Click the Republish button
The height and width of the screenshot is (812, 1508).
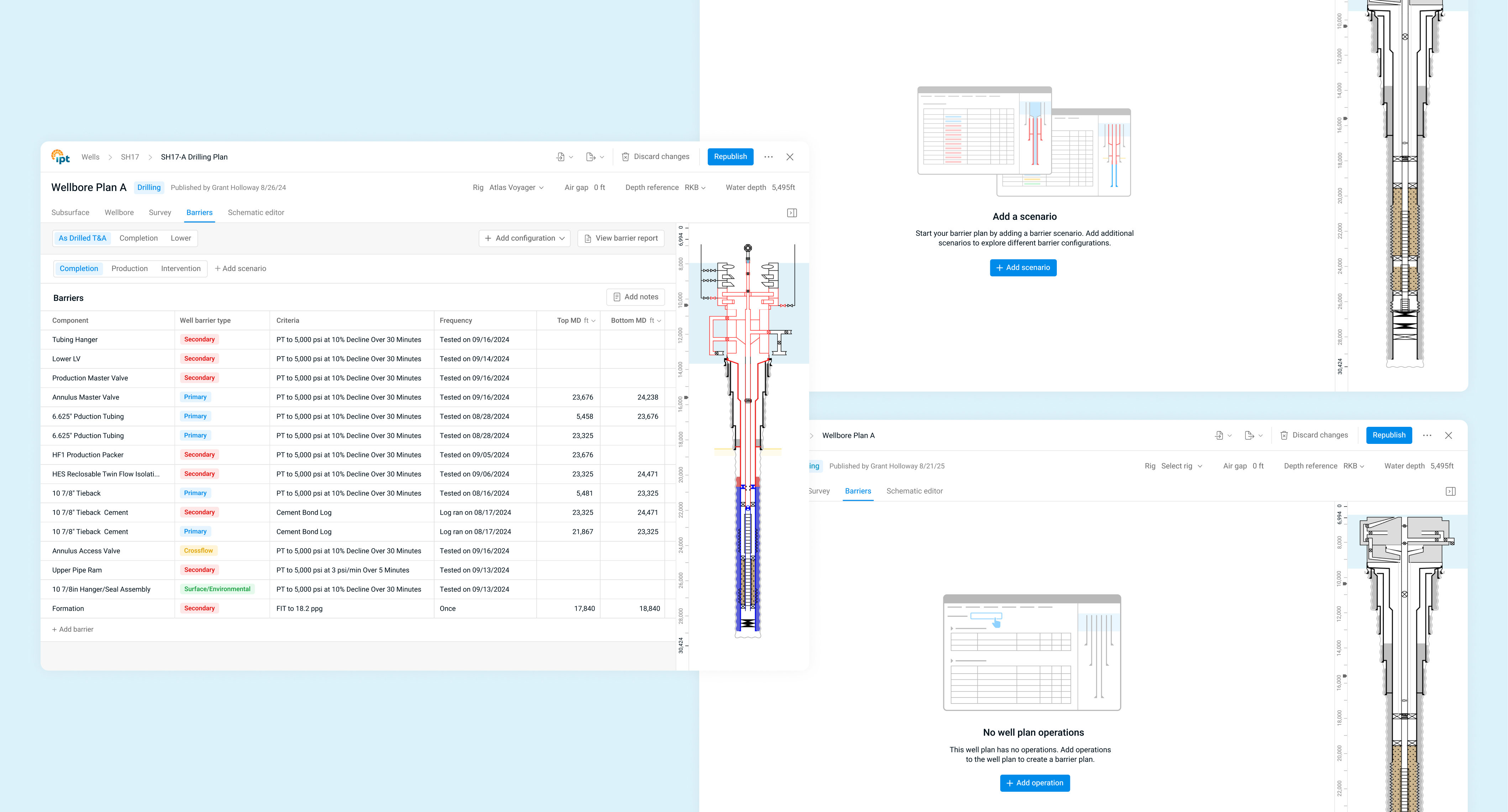pos(730,157)
